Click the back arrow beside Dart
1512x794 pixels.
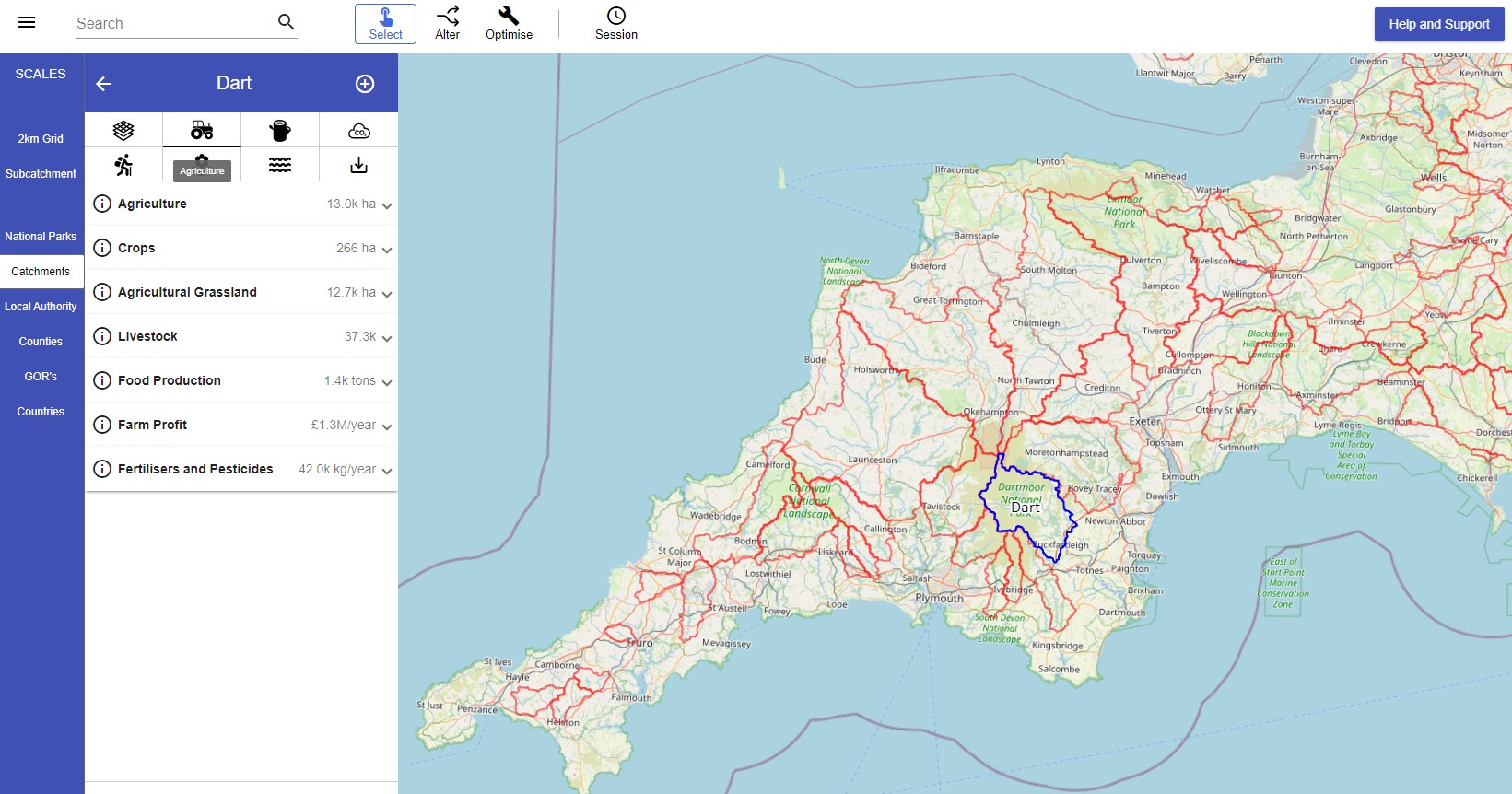(104, 84)
